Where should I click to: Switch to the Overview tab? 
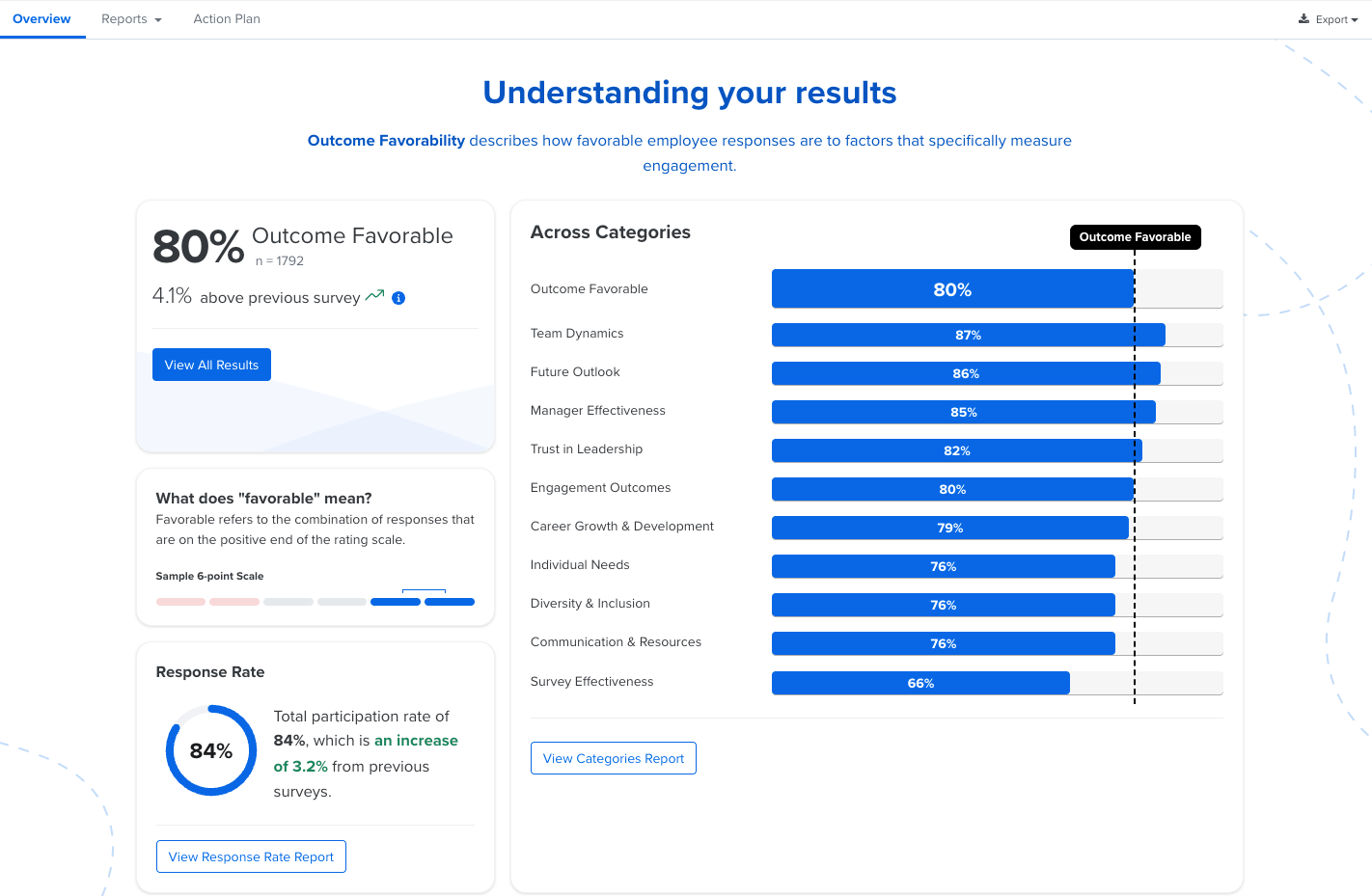pyautogui.click(x=41, y=19)
